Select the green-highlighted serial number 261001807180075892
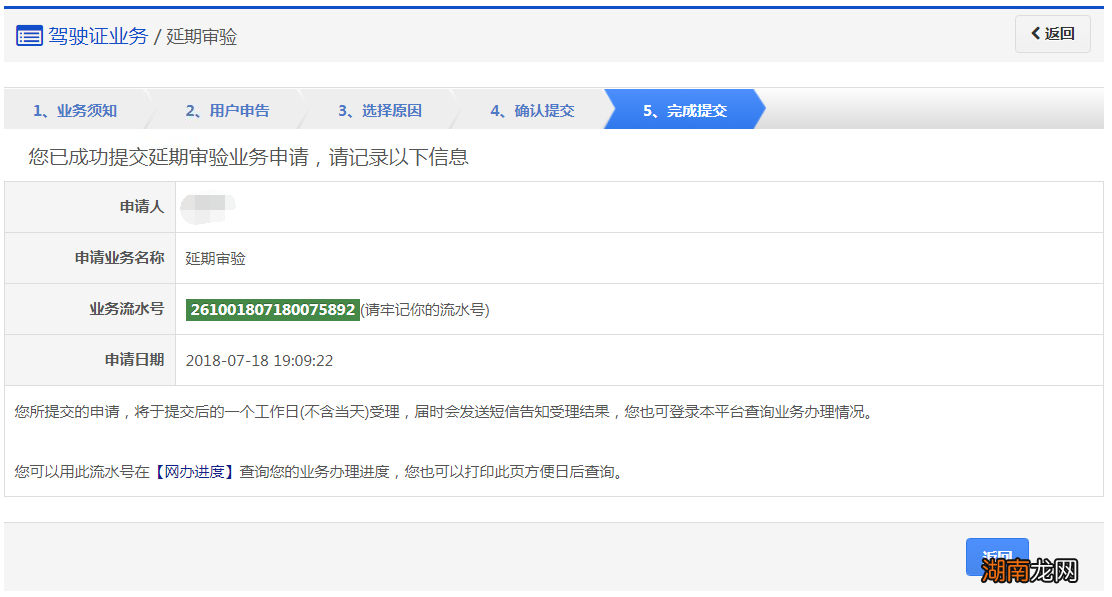Viewport: 1112px width, 597px height. [274, 309]
